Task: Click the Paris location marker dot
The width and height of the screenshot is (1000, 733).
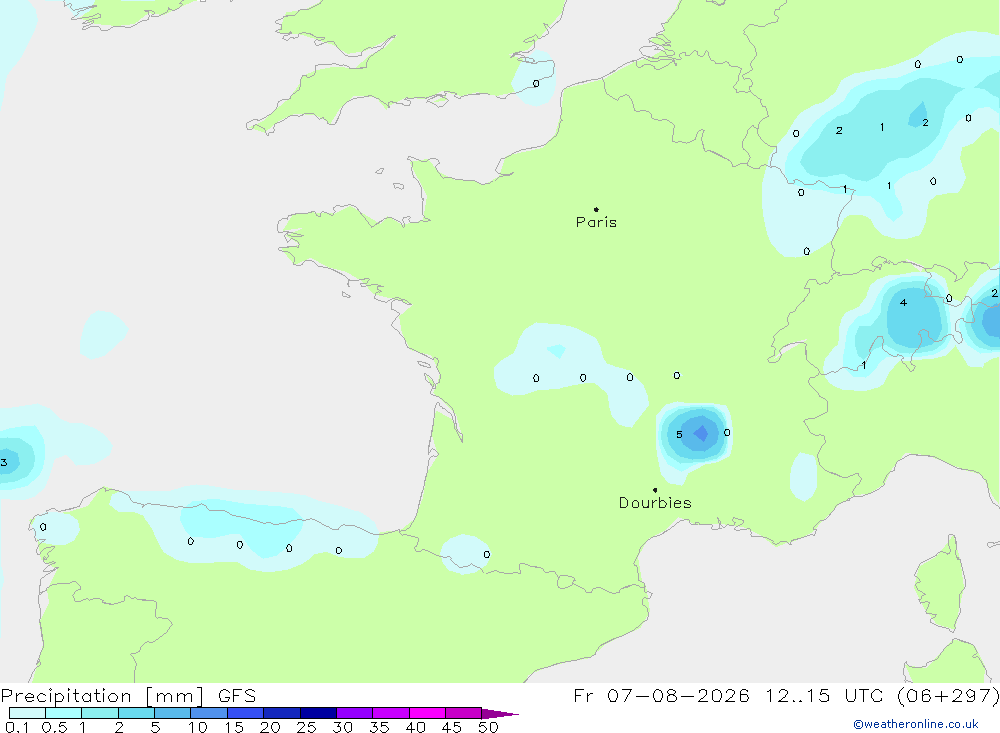Action: click(596, 209)
